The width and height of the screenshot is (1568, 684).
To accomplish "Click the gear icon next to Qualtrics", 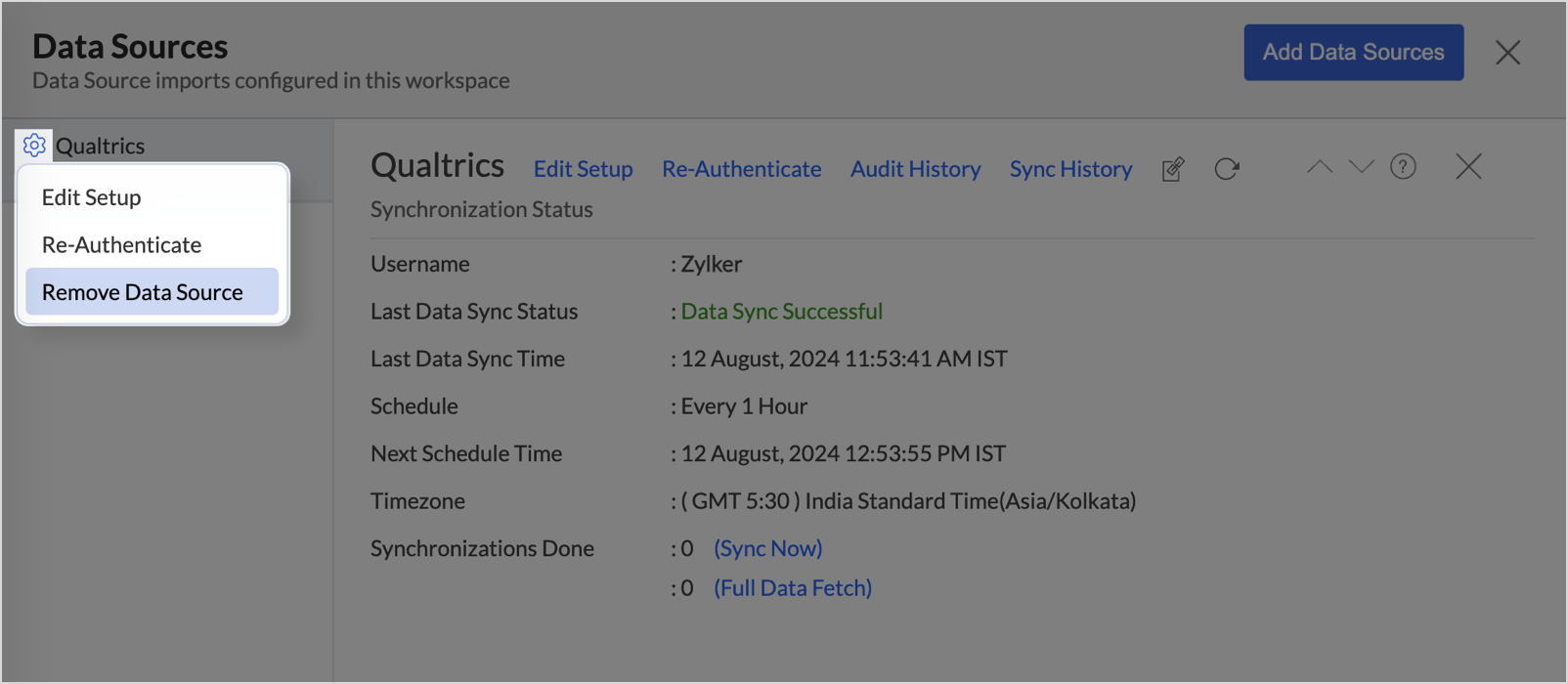I will pyautogui.click(x=34, y=146).
